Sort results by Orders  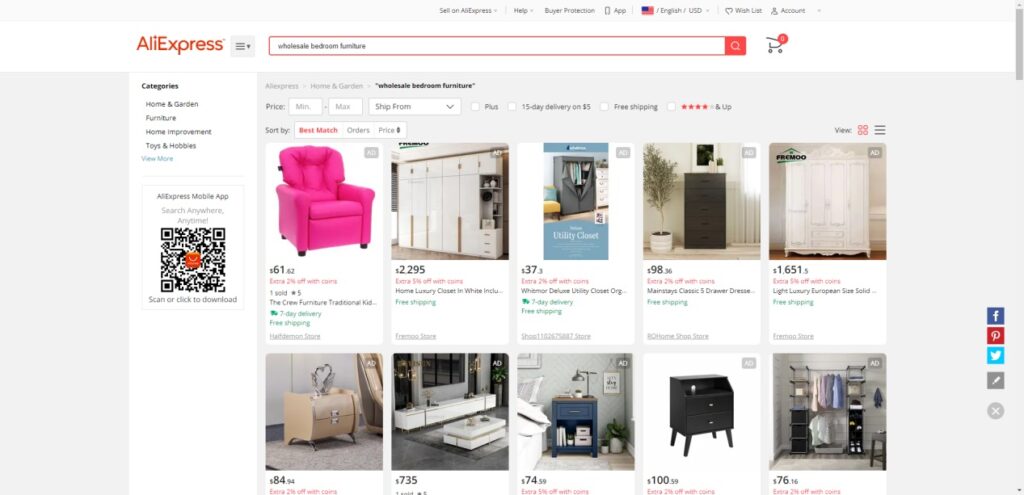358,130
